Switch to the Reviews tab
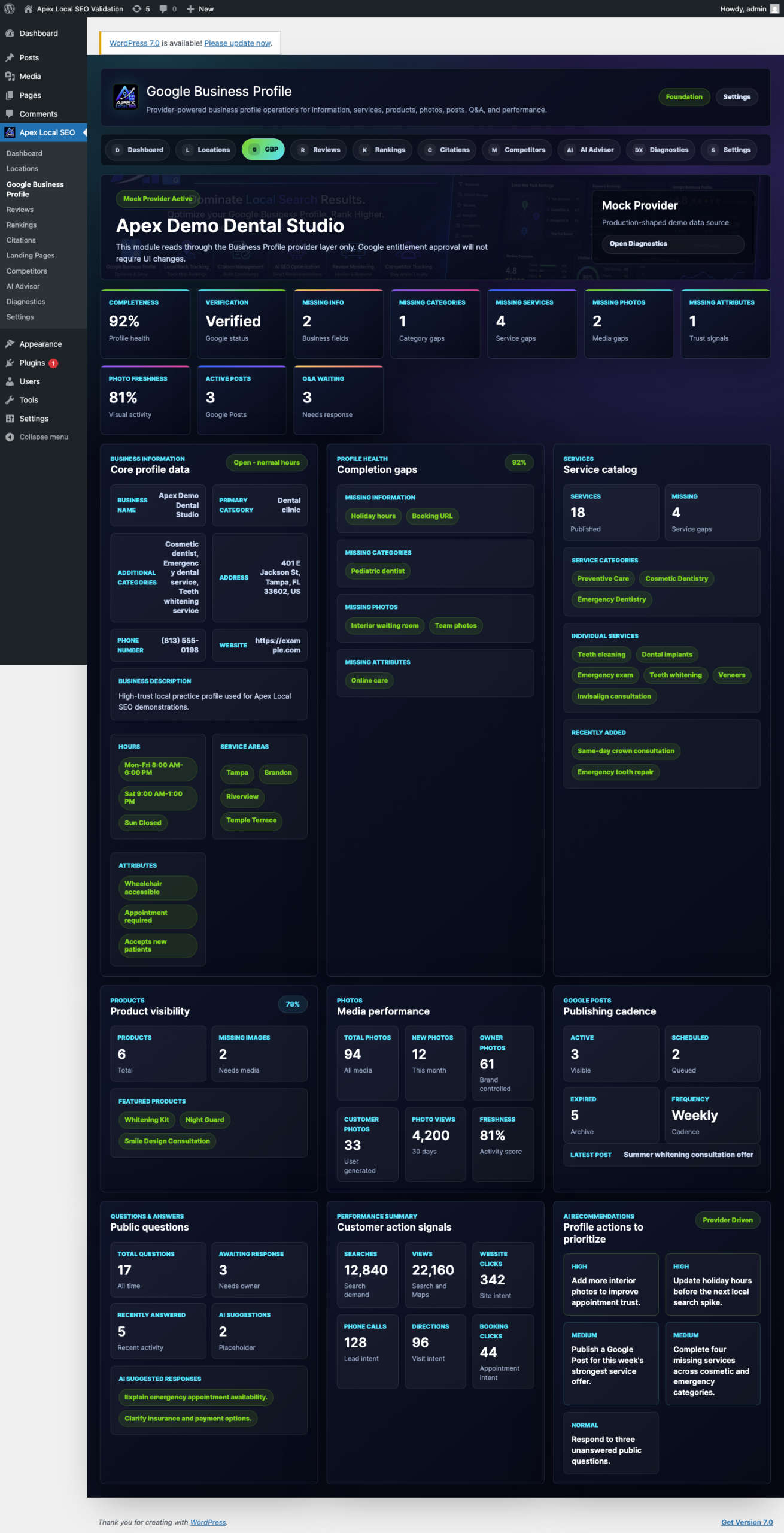This screenshot has width=784, height=1533. pyautogui.click(x=320, y=150)
